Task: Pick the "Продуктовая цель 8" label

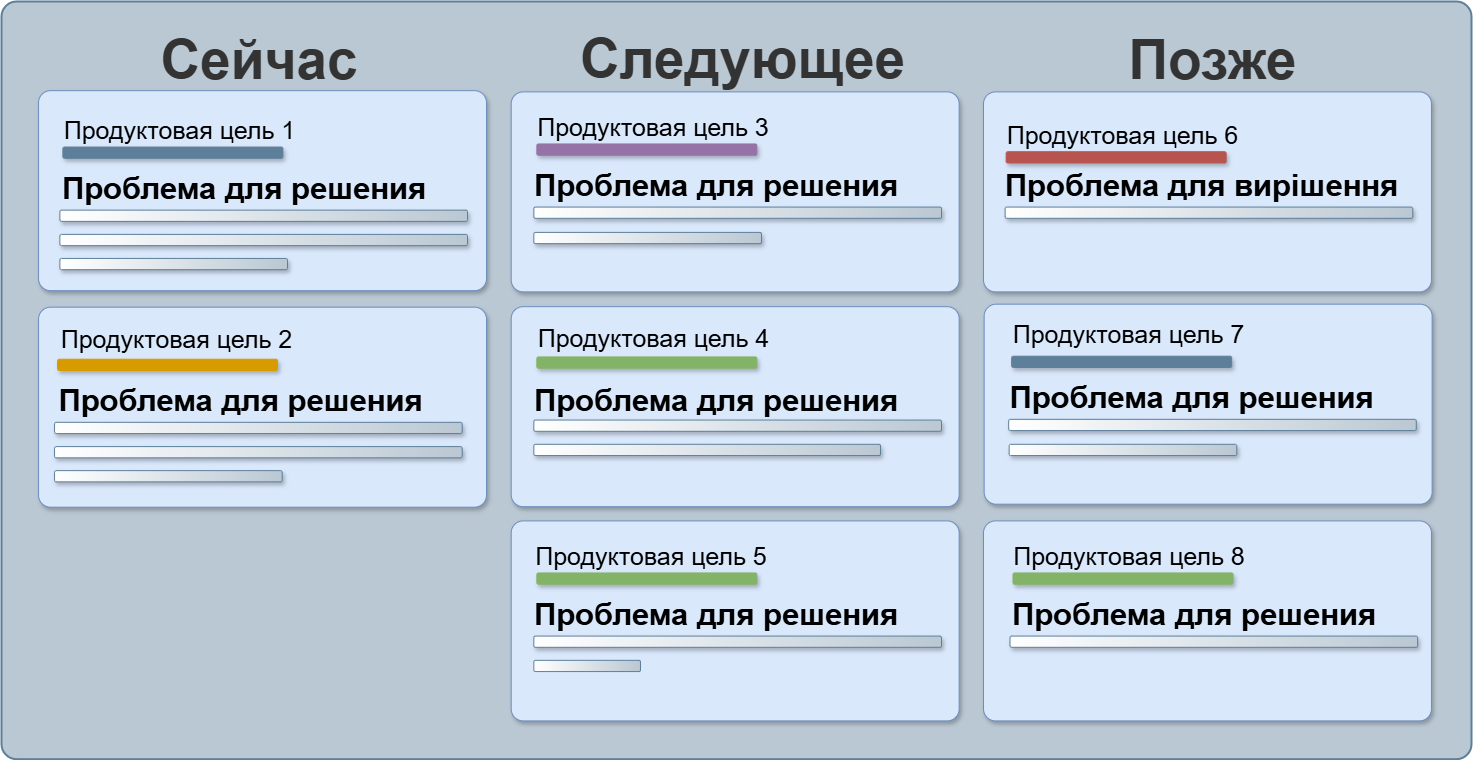Action: [x=1128, y=557]
